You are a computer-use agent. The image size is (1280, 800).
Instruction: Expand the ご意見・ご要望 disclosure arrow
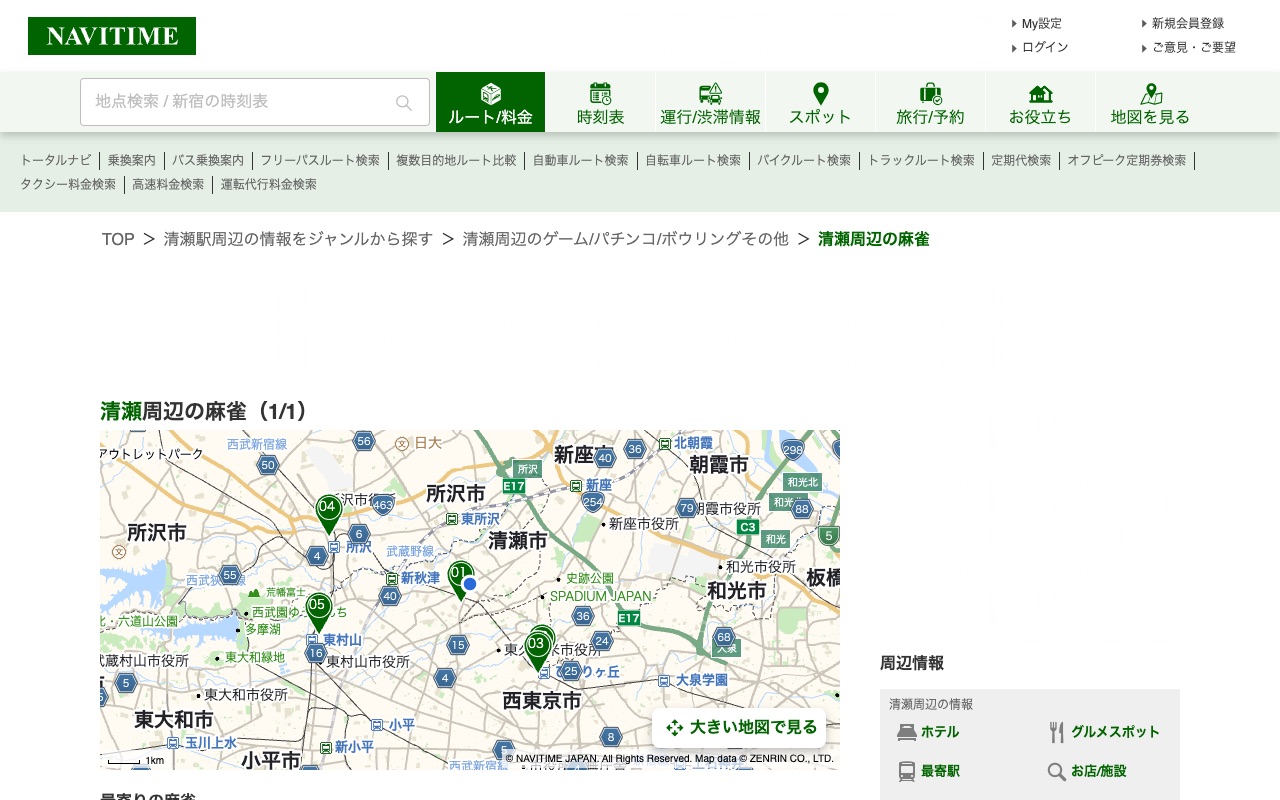point(1144,47)
